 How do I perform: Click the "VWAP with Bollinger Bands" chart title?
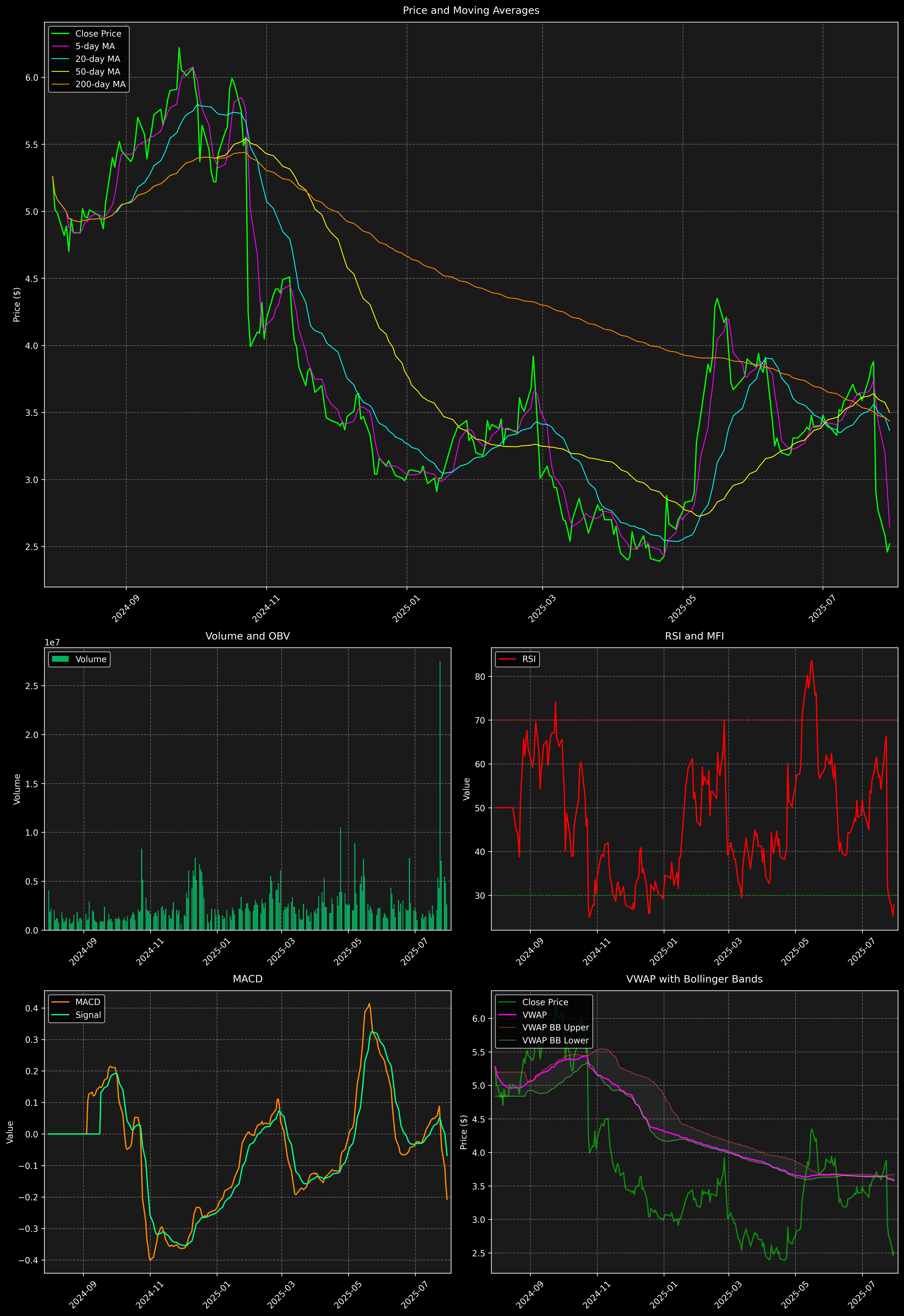click(694, 979)
